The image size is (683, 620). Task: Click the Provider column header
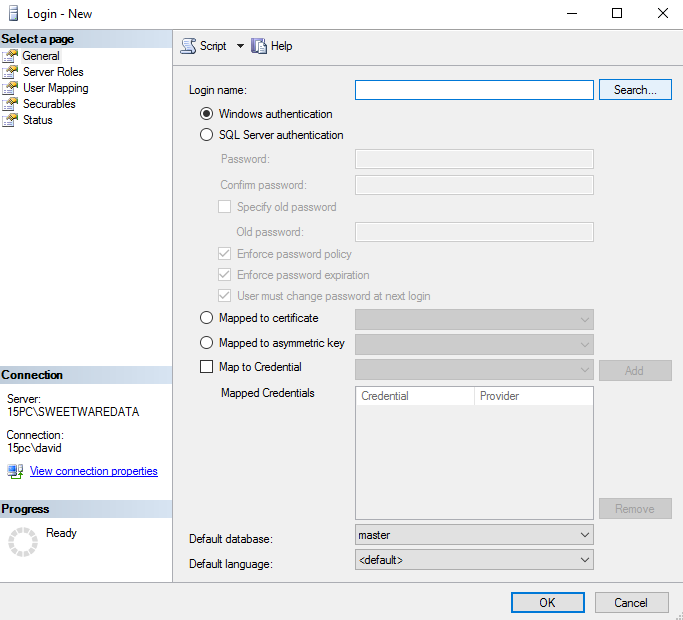(x=533, y=396)
